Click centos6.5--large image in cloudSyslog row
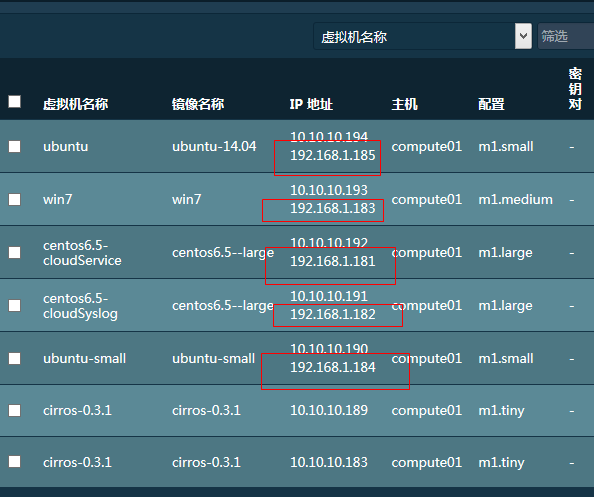The width and height of the screenshot is (594, 497). pos(223,306)
